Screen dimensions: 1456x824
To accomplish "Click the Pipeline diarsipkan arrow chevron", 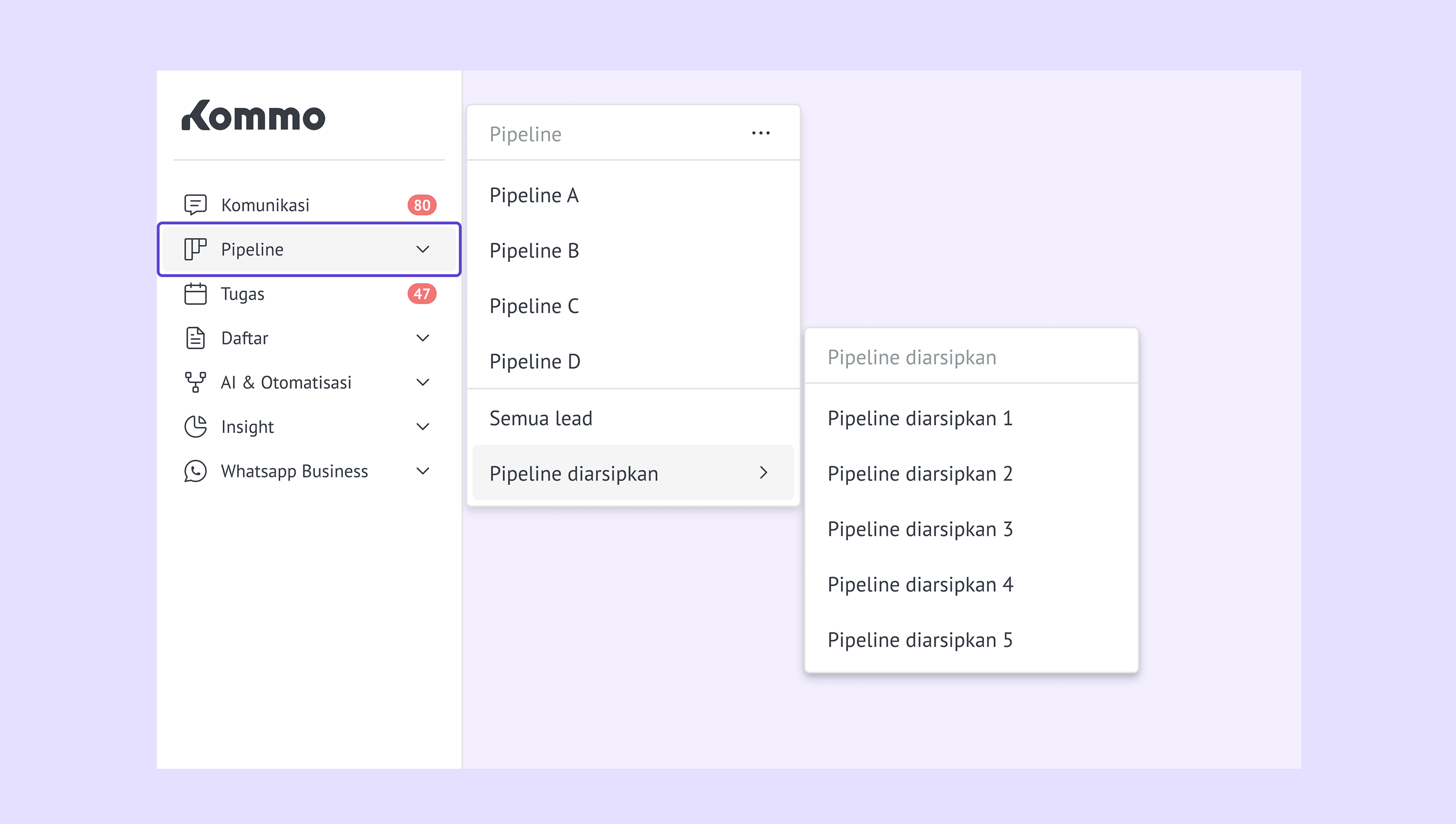I will click(x=763, y=472).
